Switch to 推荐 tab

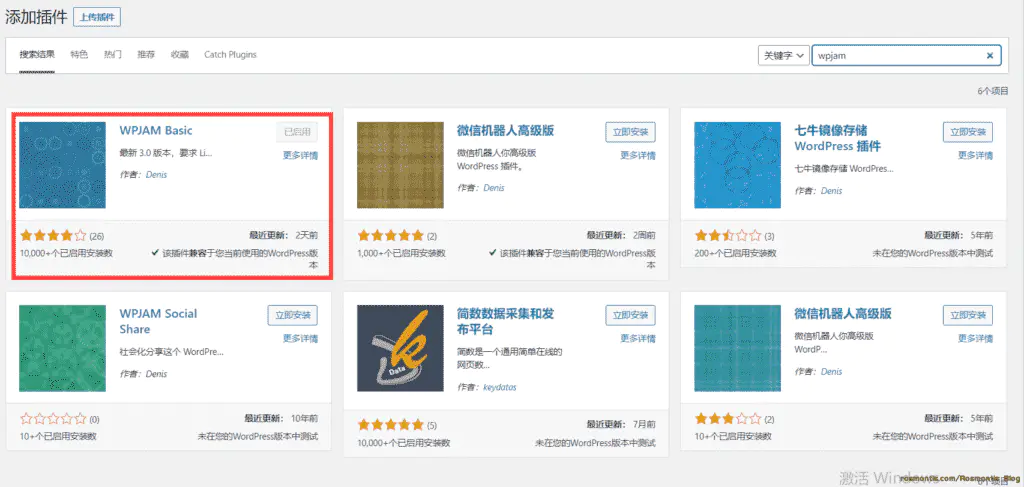coord(146,55)
